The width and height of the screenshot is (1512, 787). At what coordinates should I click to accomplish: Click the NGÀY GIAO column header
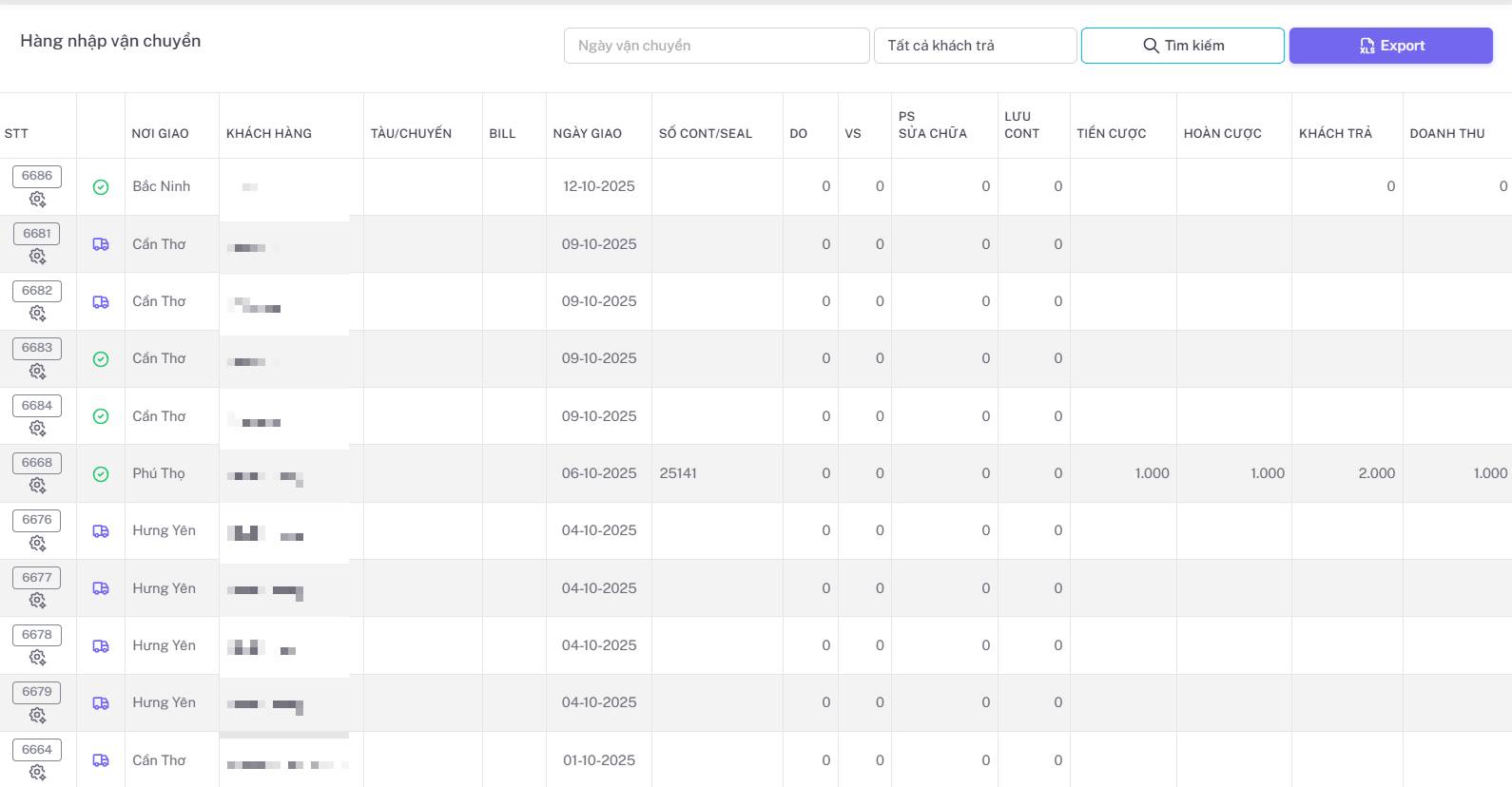[x=587, y=134]
